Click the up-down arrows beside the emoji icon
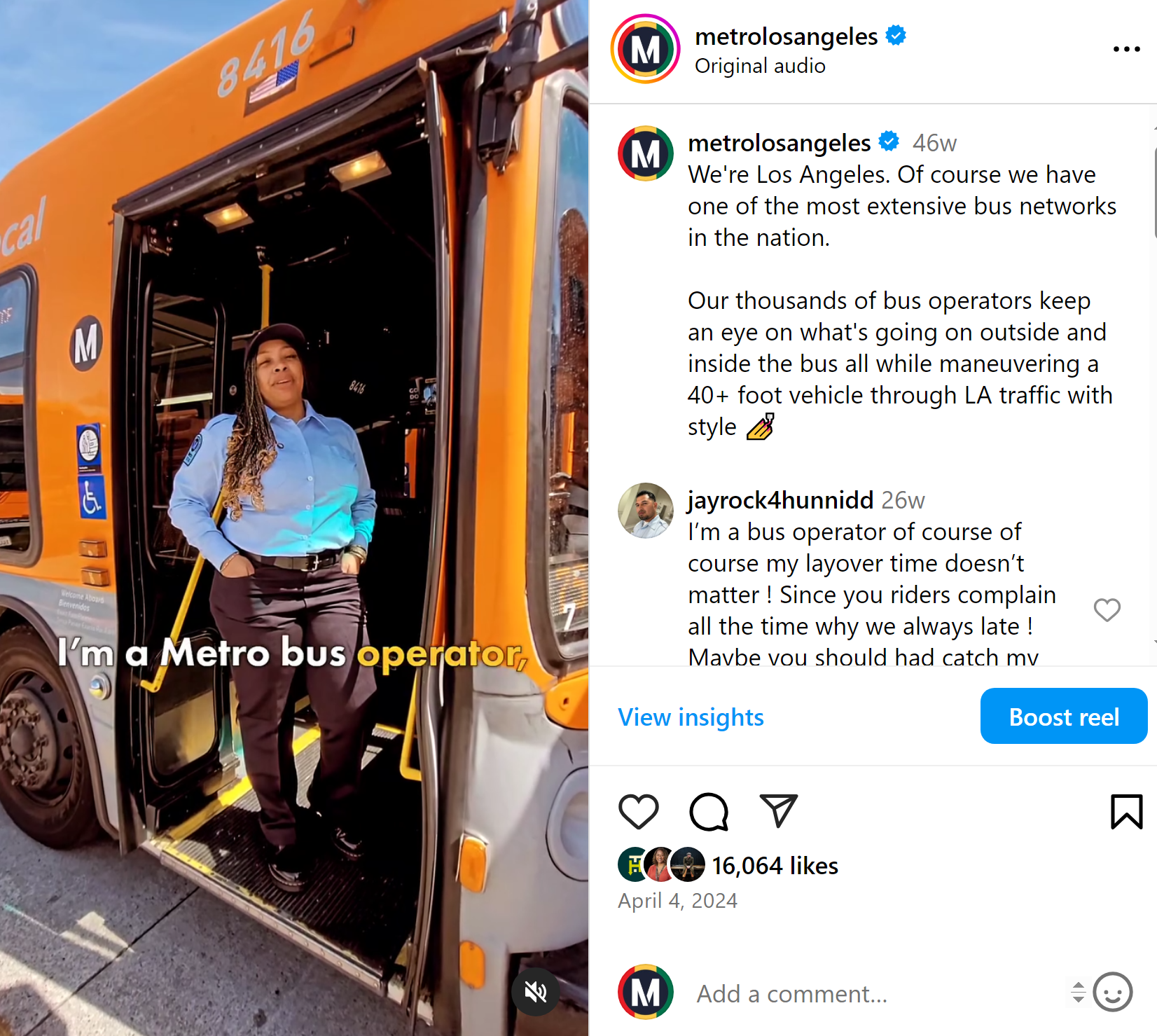This screenshot has height=1036, width=1157. (1078, 992)
